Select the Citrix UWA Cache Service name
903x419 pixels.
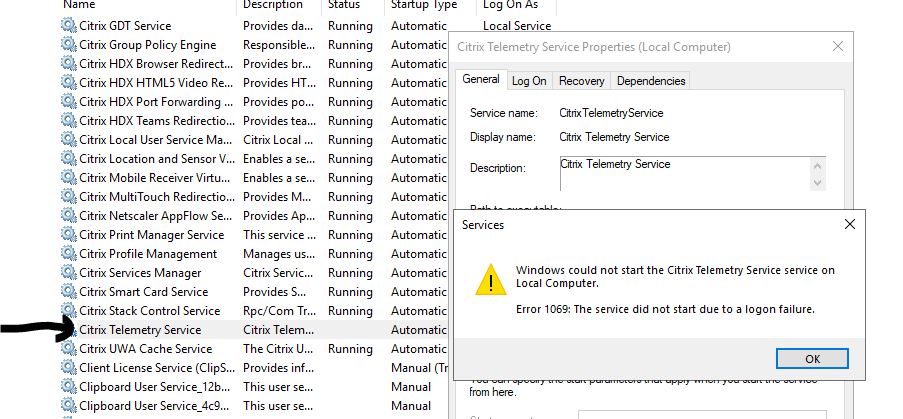point(146,349)
